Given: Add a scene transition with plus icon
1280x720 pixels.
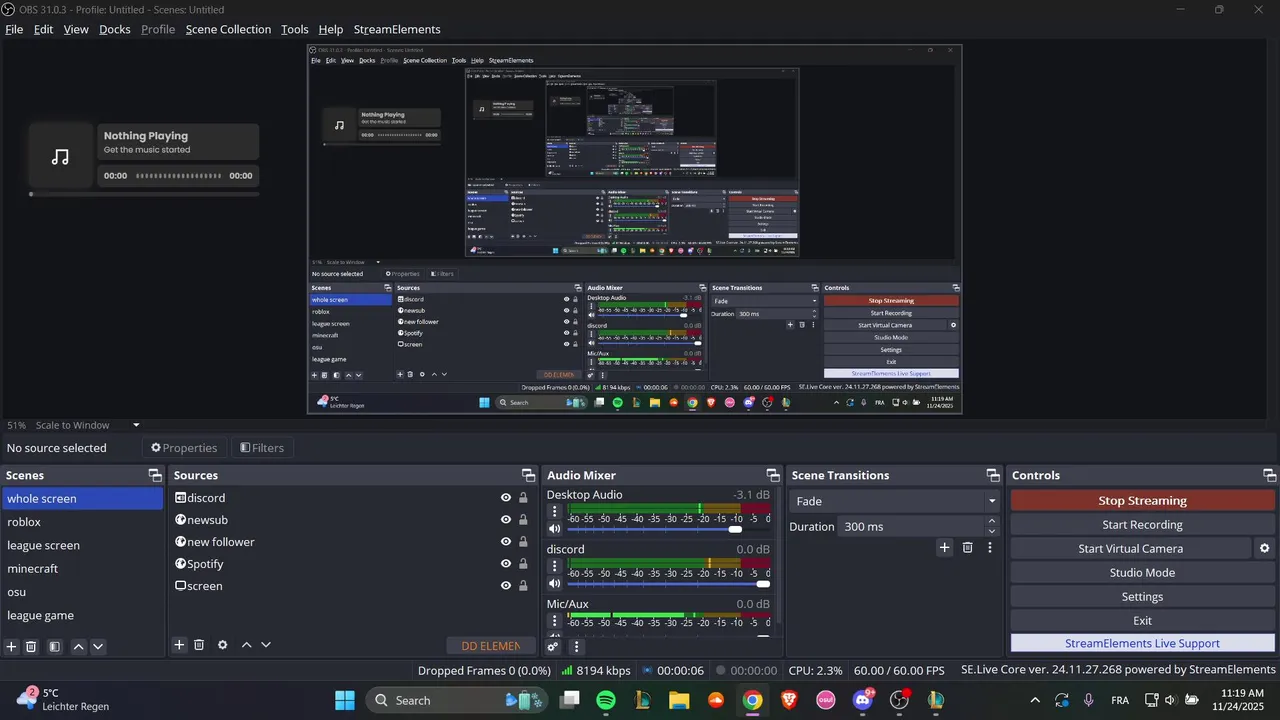Looking at the screenshot, I should (x=944, y=547).
